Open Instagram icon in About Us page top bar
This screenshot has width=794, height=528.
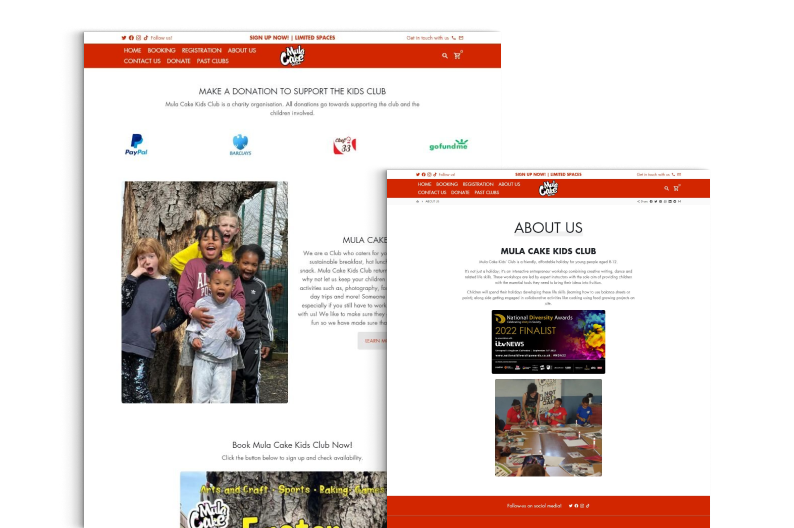click(x=429, y=175)
